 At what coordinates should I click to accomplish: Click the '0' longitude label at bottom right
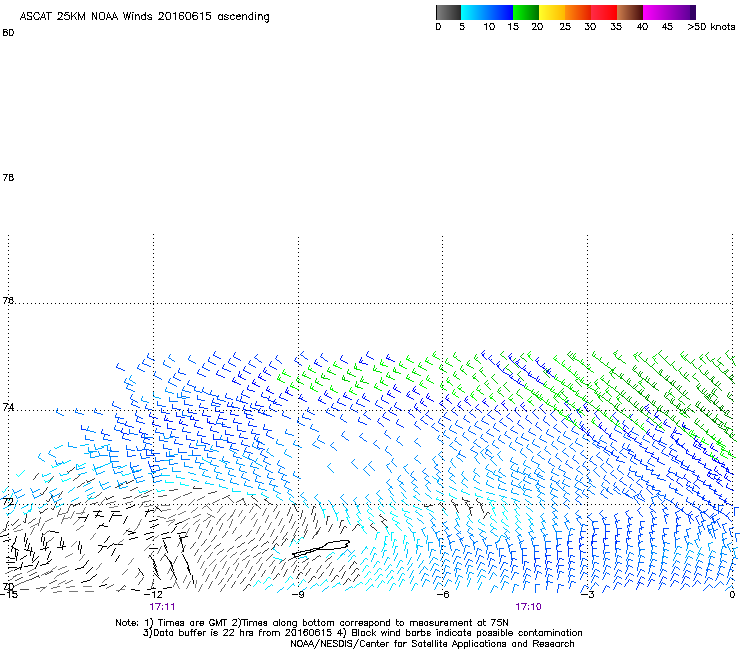point(732,595)
